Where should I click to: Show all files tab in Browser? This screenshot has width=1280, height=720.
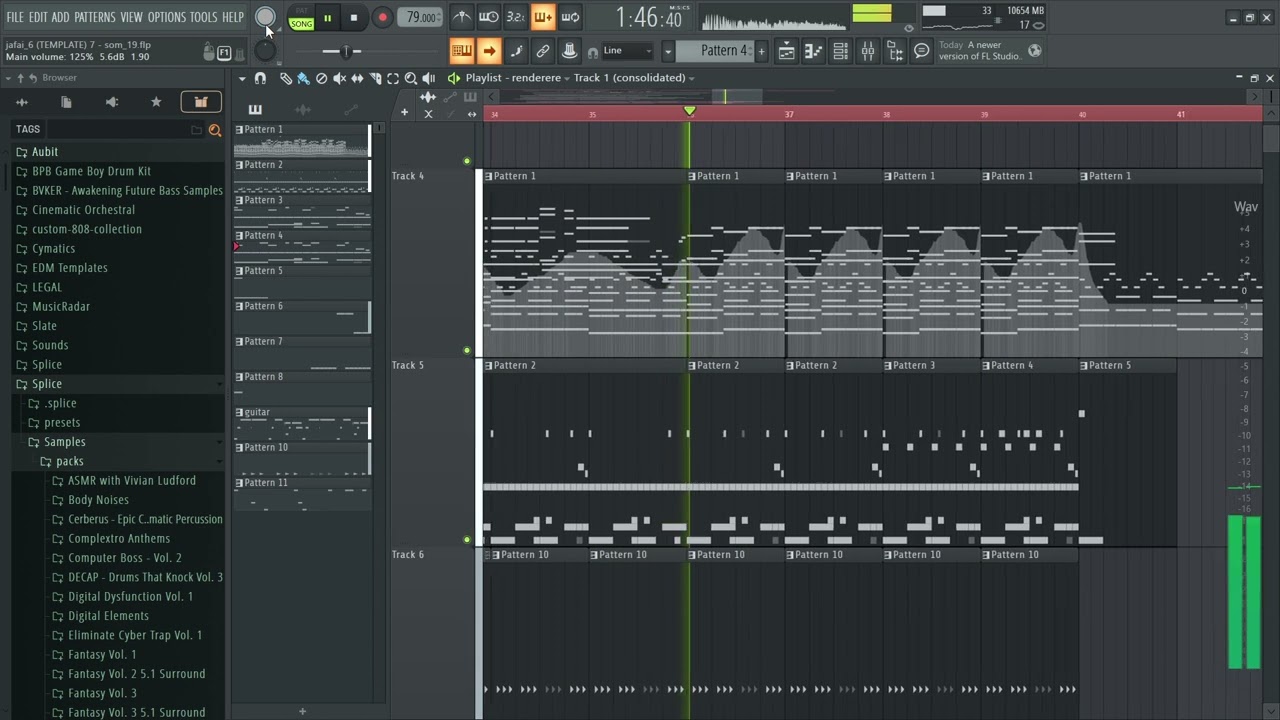pyautogui.click(x=66, y=102)
